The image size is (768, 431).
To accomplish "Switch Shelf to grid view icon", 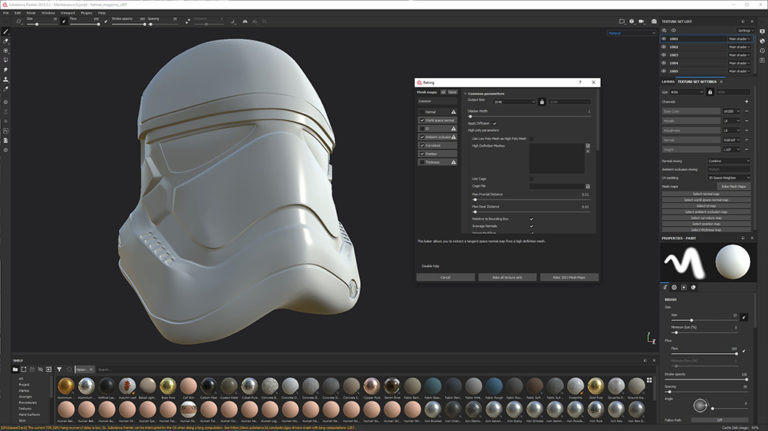I will (649, 380).
